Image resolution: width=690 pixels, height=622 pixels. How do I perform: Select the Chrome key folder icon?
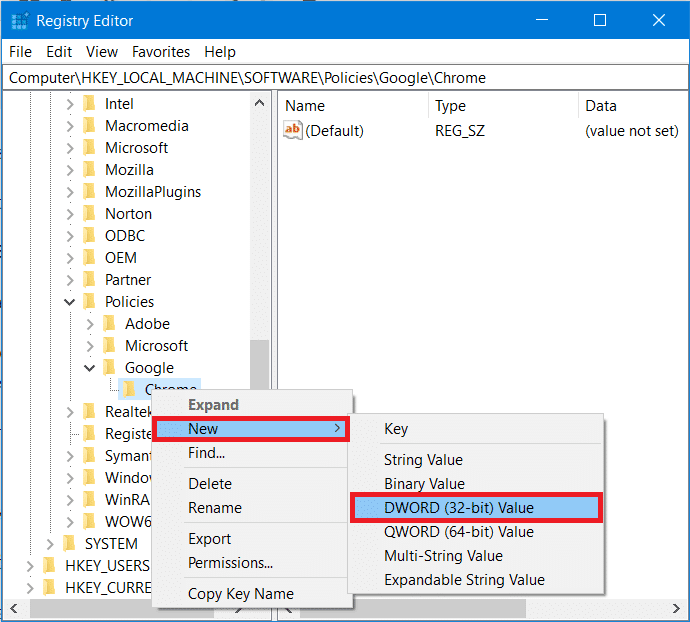pyautogui.click(x=129, y=389)
